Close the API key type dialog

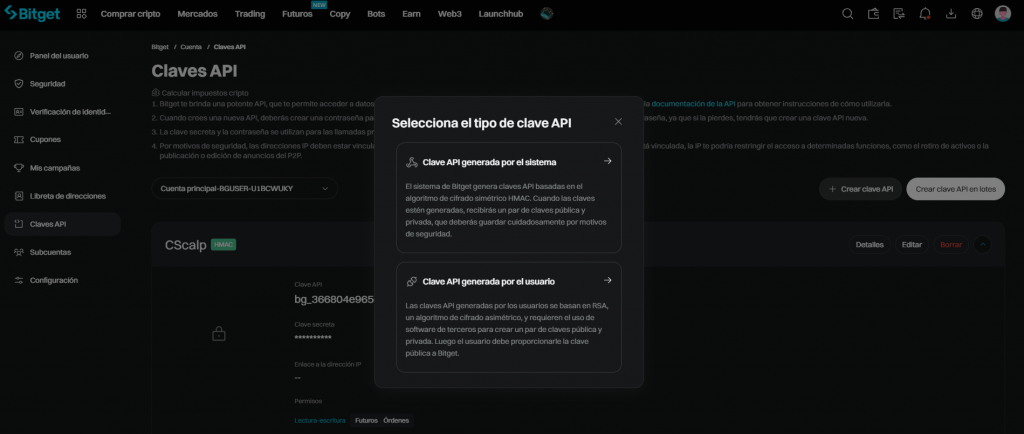click(618, 121)
